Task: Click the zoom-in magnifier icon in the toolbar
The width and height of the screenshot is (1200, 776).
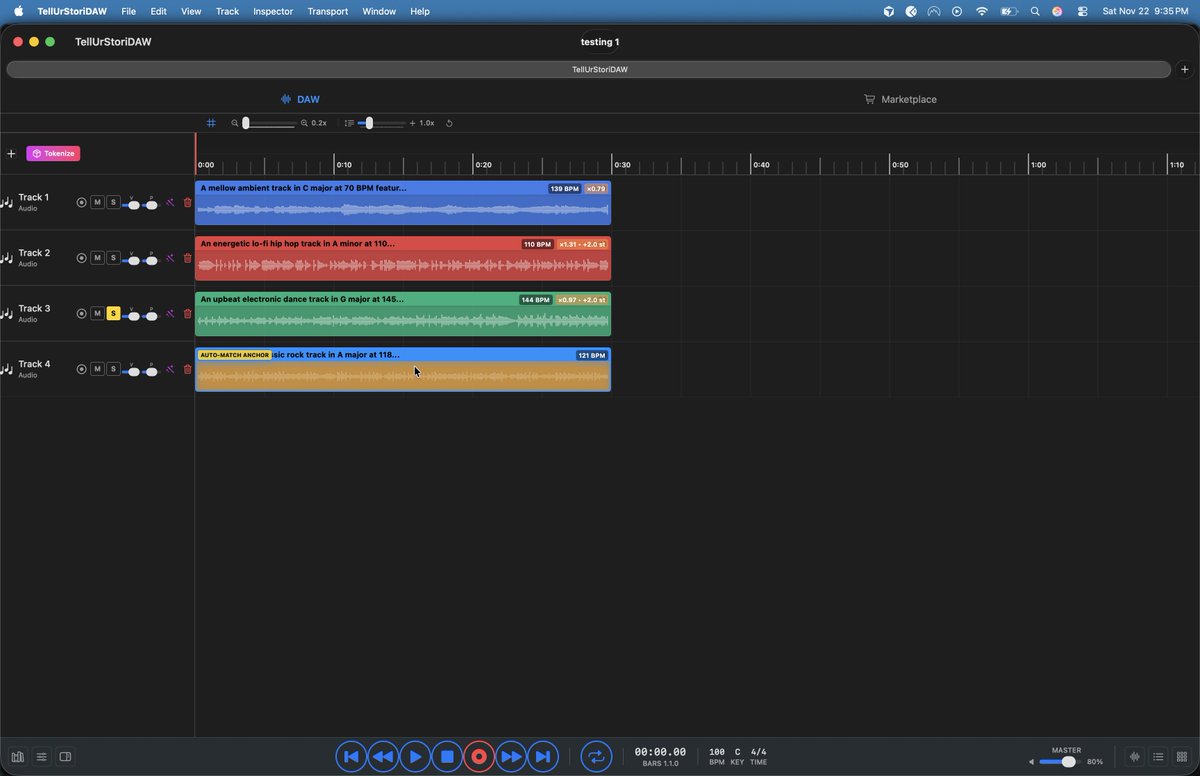Action: coord(303,123)
